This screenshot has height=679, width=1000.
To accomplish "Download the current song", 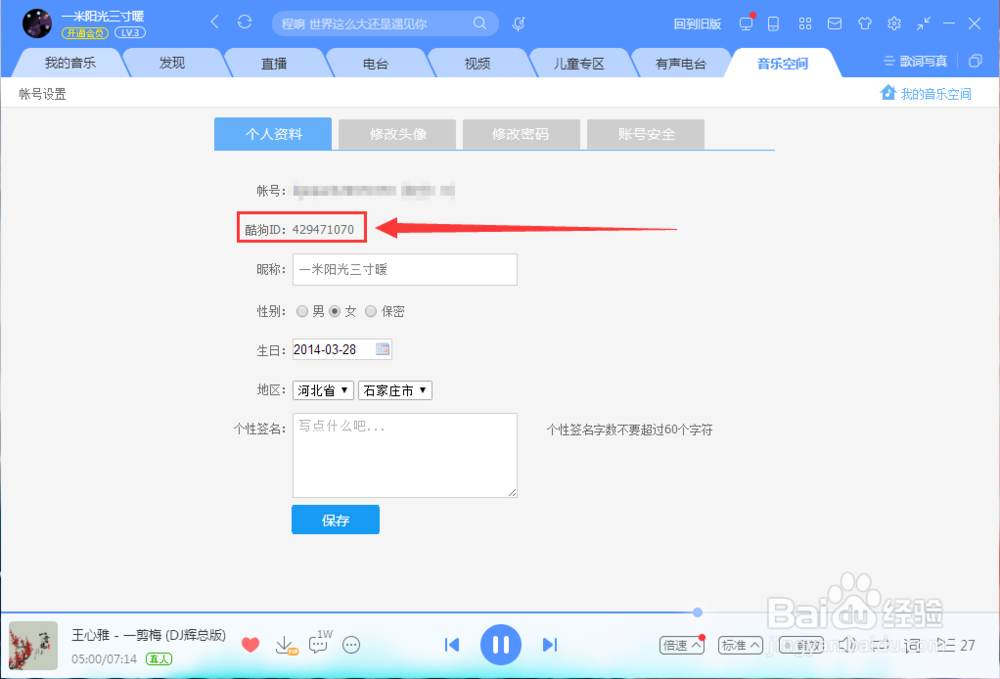I will 285,645.
